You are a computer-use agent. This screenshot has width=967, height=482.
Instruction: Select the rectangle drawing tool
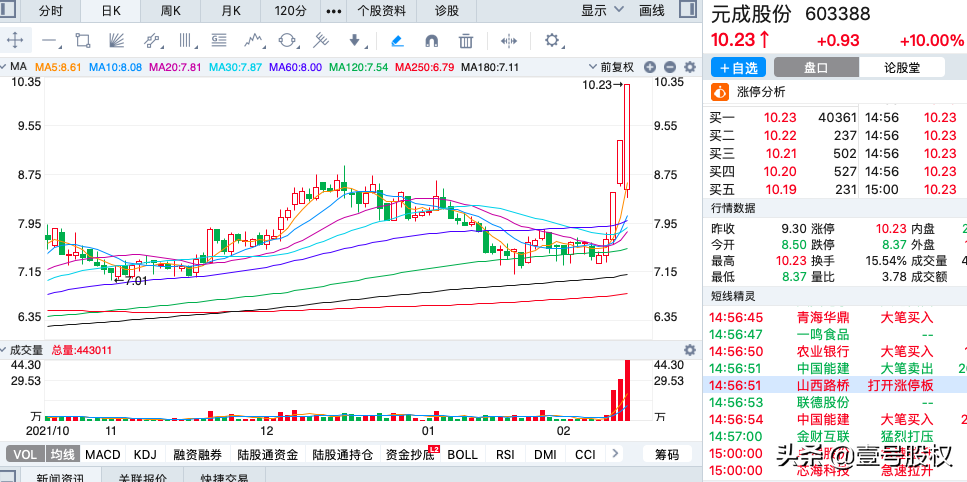pyautogui.click(x=83, y=41)
